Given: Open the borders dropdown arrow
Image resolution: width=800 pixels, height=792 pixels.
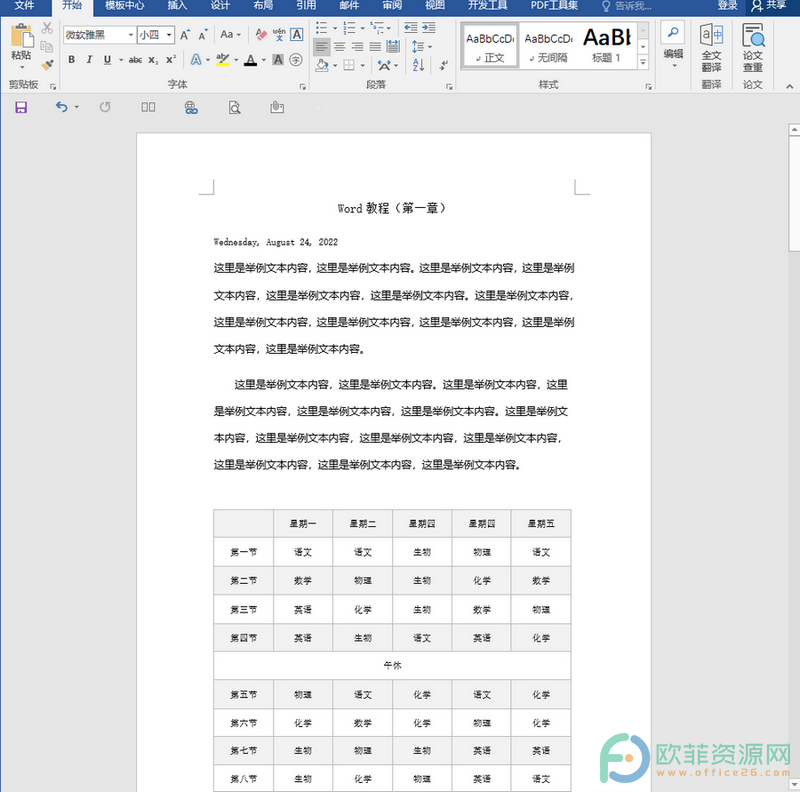Looking at the screenshot, I should (362, 65).
